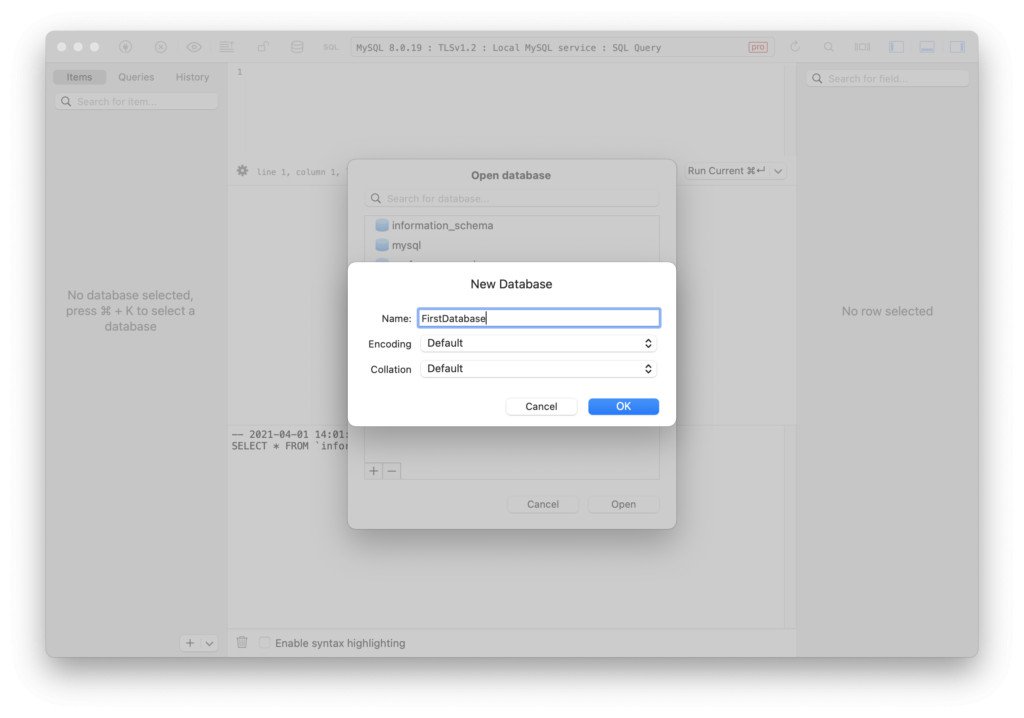Select the SQL query icon in the toolbar

coord(330,47)
